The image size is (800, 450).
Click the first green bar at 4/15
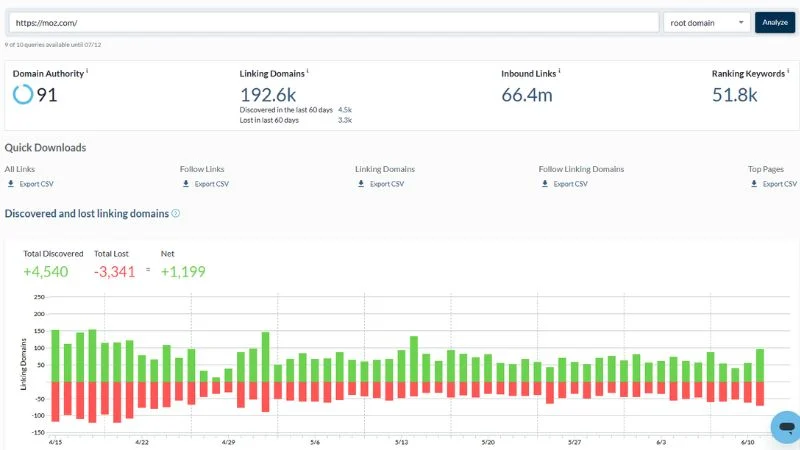pos(56,356)
